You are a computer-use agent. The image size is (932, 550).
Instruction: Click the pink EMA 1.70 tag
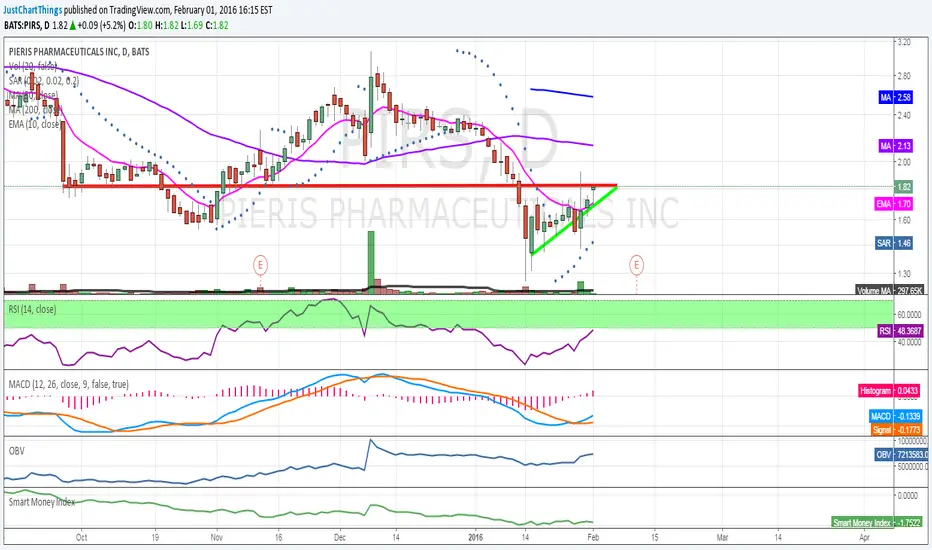894,204
